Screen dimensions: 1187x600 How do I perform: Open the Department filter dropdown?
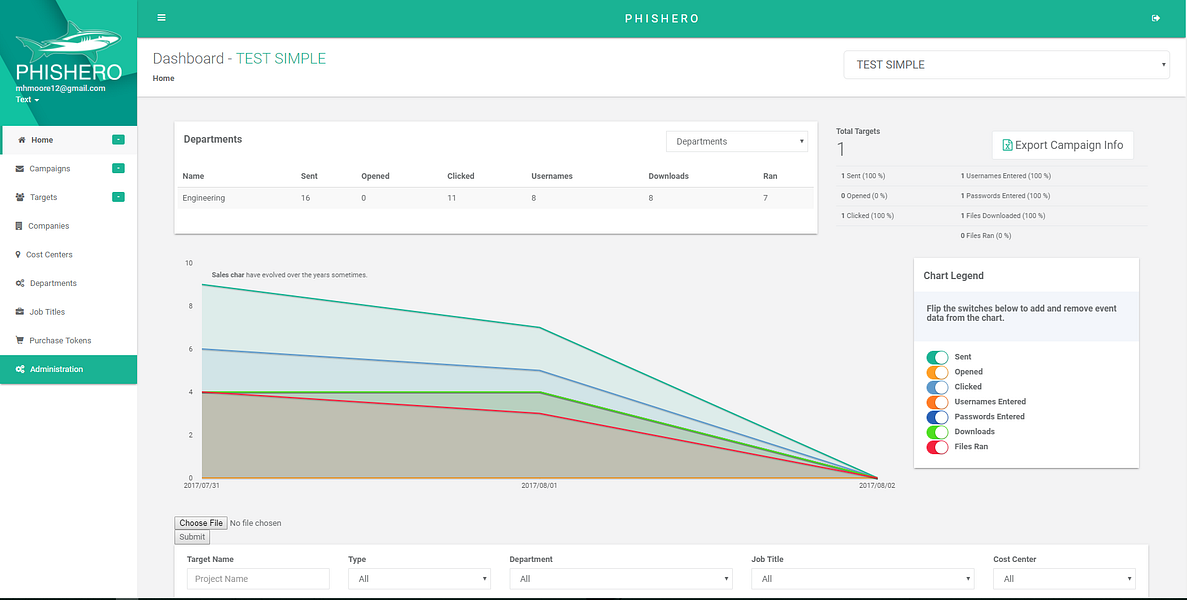coord(621,579)
